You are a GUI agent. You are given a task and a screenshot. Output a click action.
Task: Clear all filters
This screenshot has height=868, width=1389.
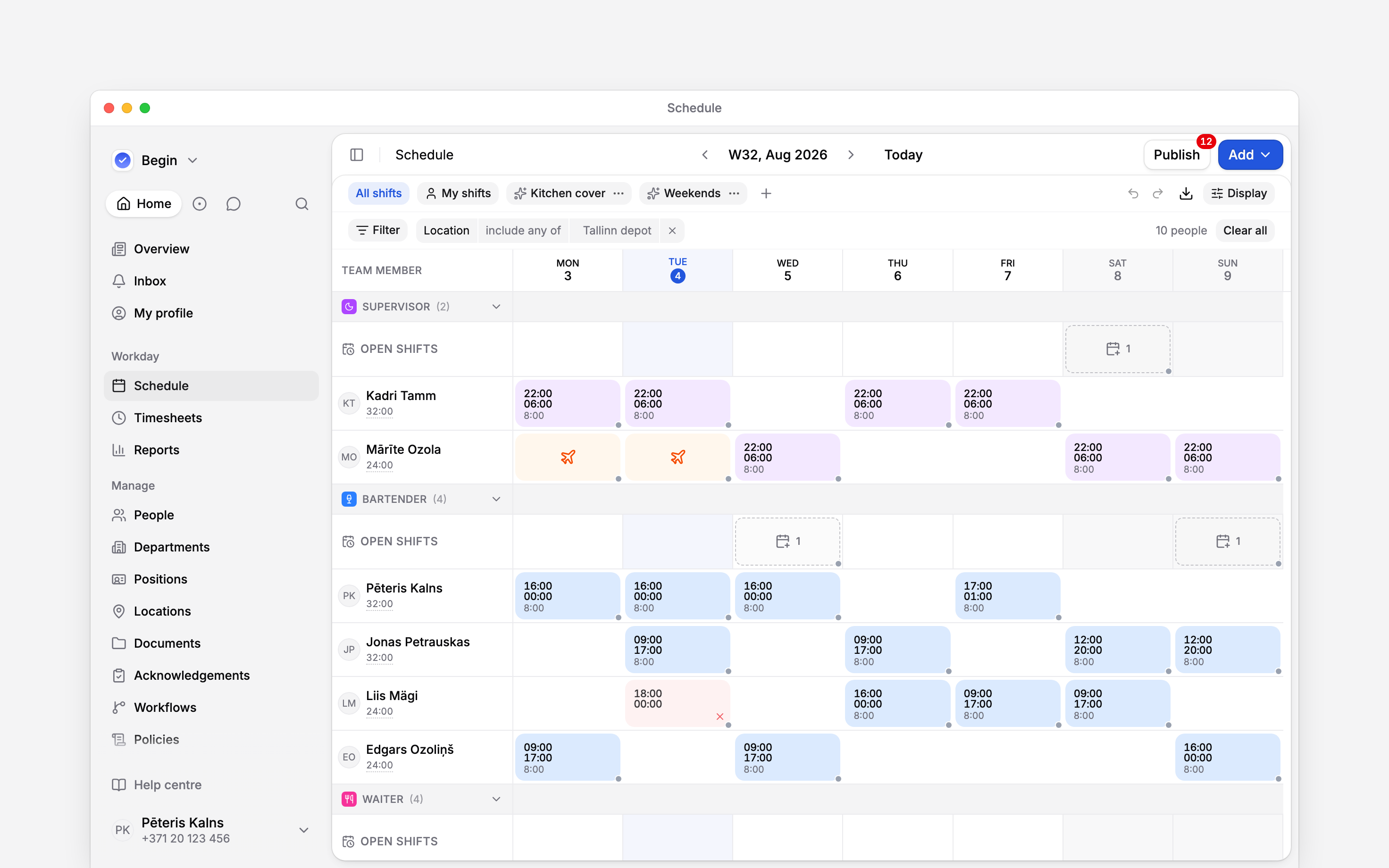point(1245,231)
